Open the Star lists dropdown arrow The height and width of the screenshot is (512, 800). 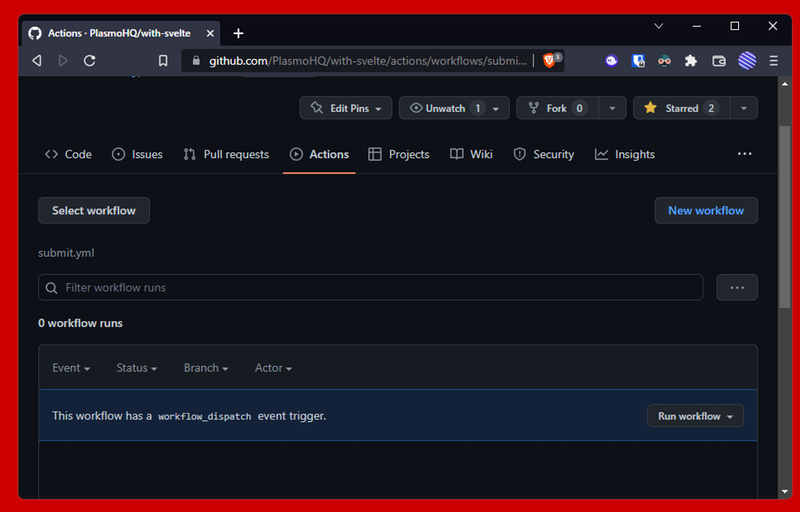743,108
